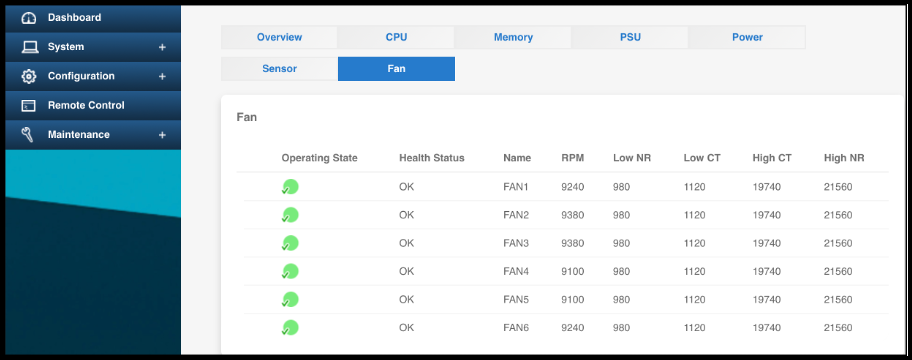Click the Low NR column header
The image size is (912, 360).
click(x=632, y=158)
